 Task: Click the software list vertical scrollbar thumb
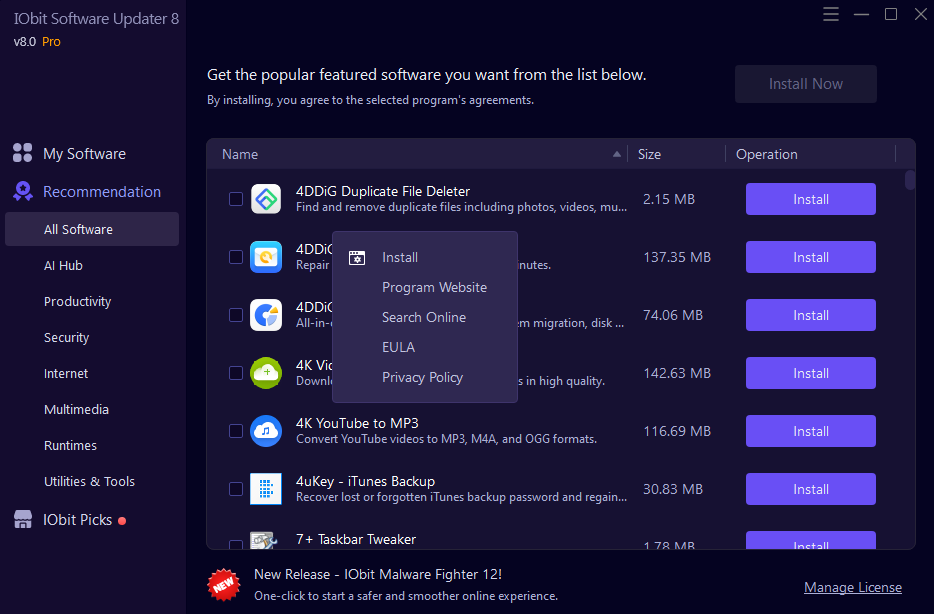coord(910,180)
